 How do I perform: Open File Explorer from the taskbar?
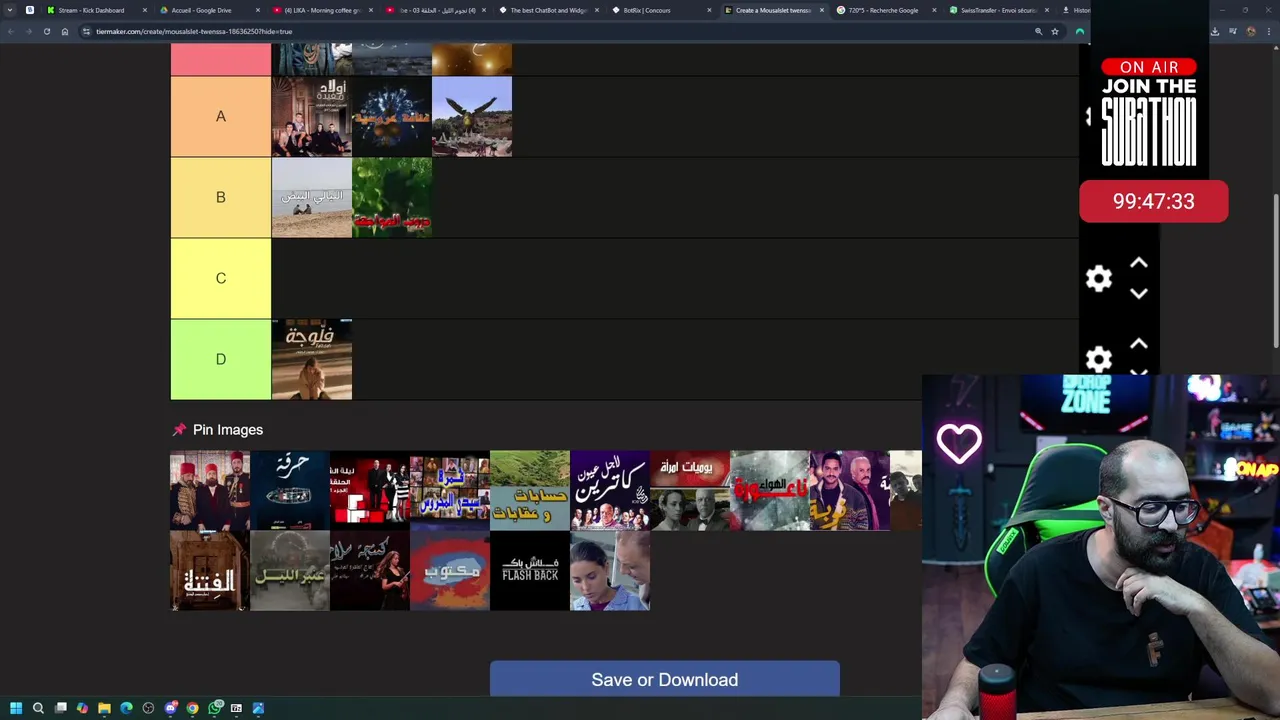click(104, 708)
